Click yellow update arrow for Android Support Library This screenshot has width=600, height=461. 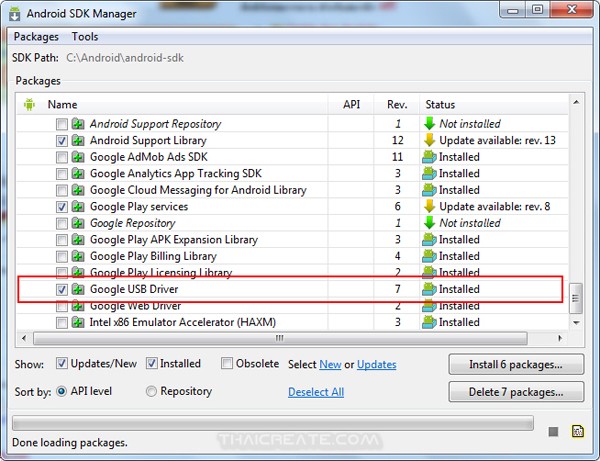coord(429,140)
